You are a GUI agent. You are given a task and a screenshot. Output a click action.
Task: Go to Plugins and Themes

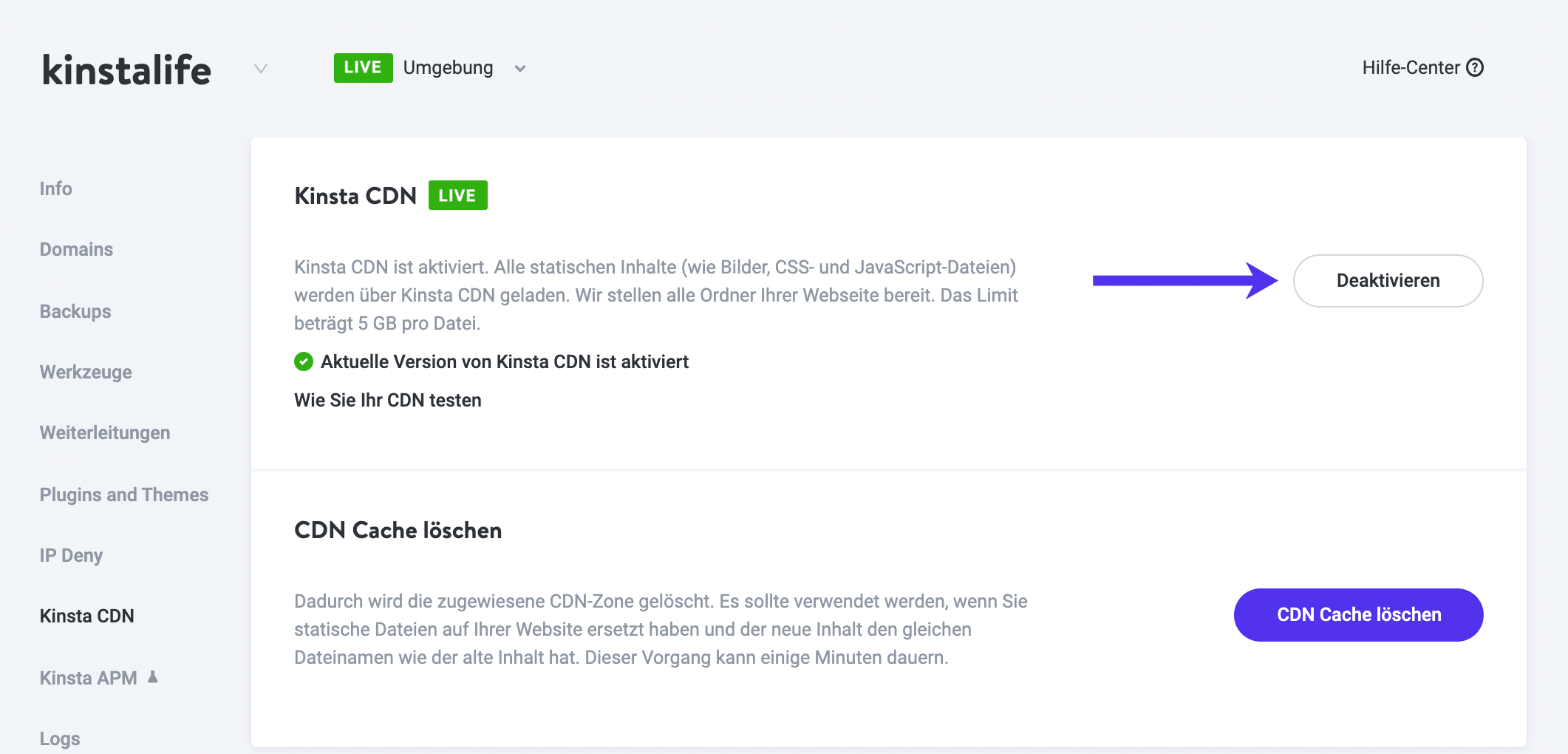click(x=124, y=494)
